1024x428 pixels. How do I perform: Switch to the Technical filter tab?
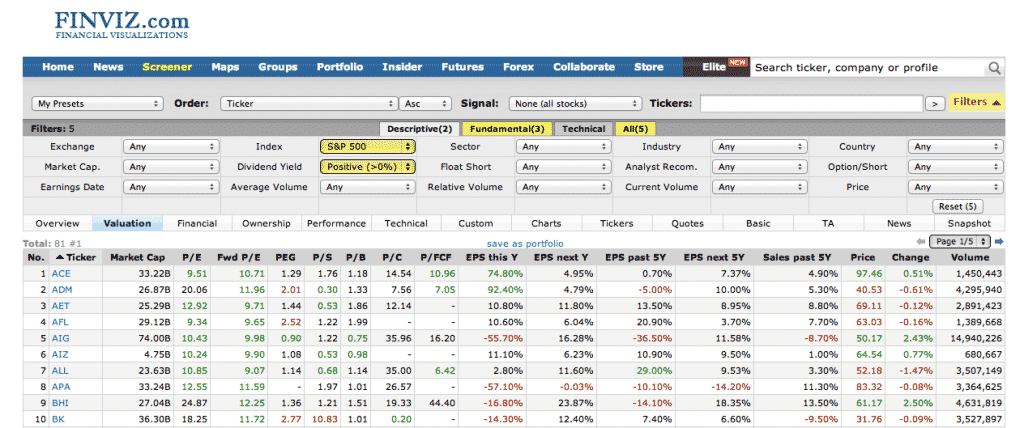pyautogui.click(x=583, y=129)
